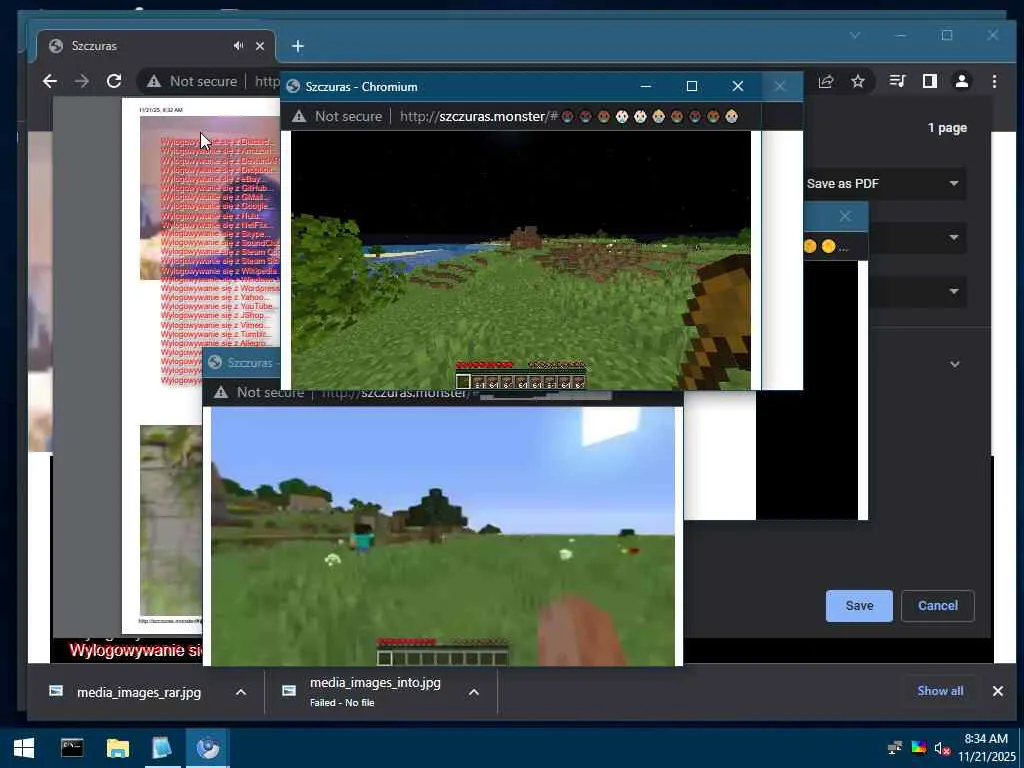Viewport: 1024px width, 768px height.
Task: Open options chevron for media_images_into.jpg
Action: click(474, 692)
